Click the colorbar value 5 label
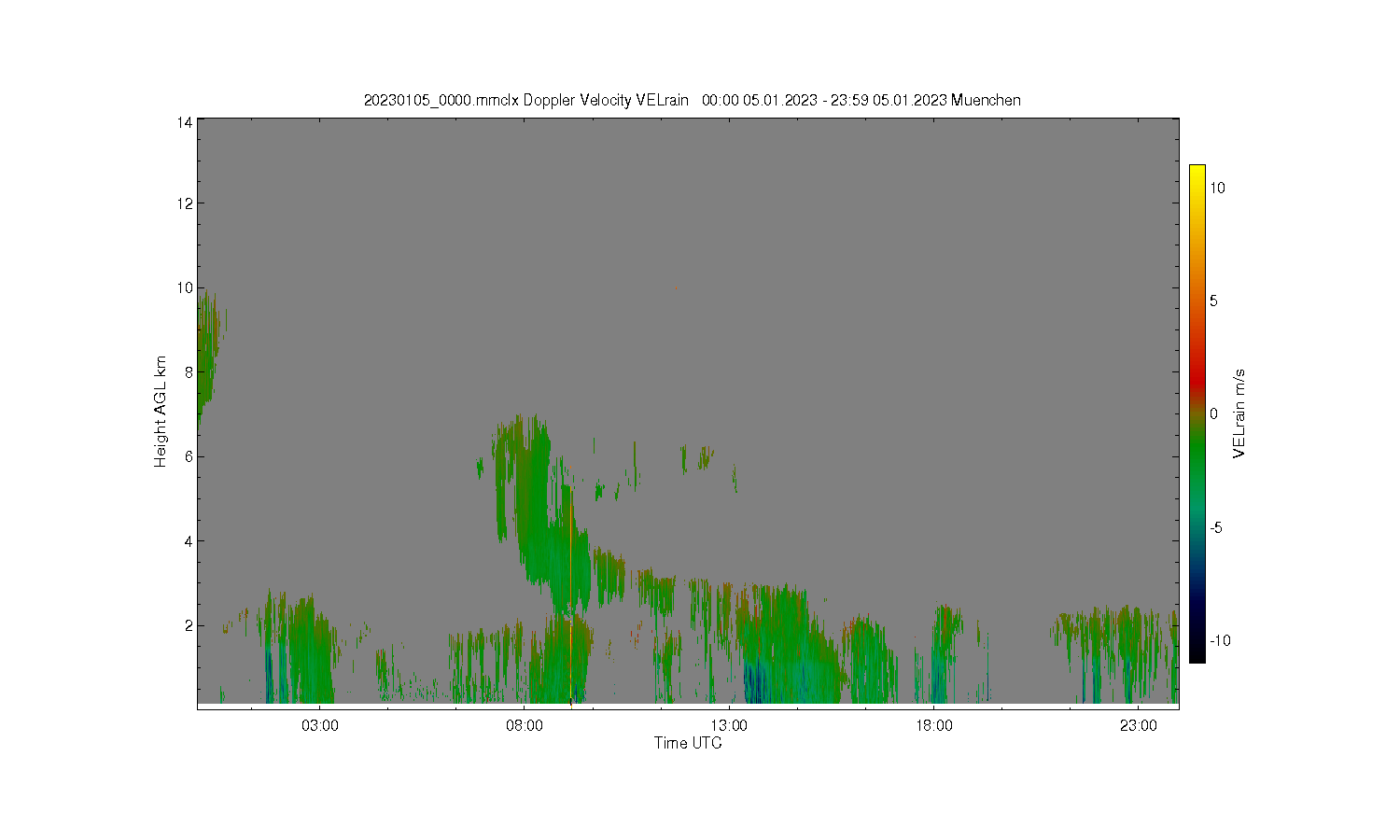1400x840 pixels. [x=1213, y=301]
